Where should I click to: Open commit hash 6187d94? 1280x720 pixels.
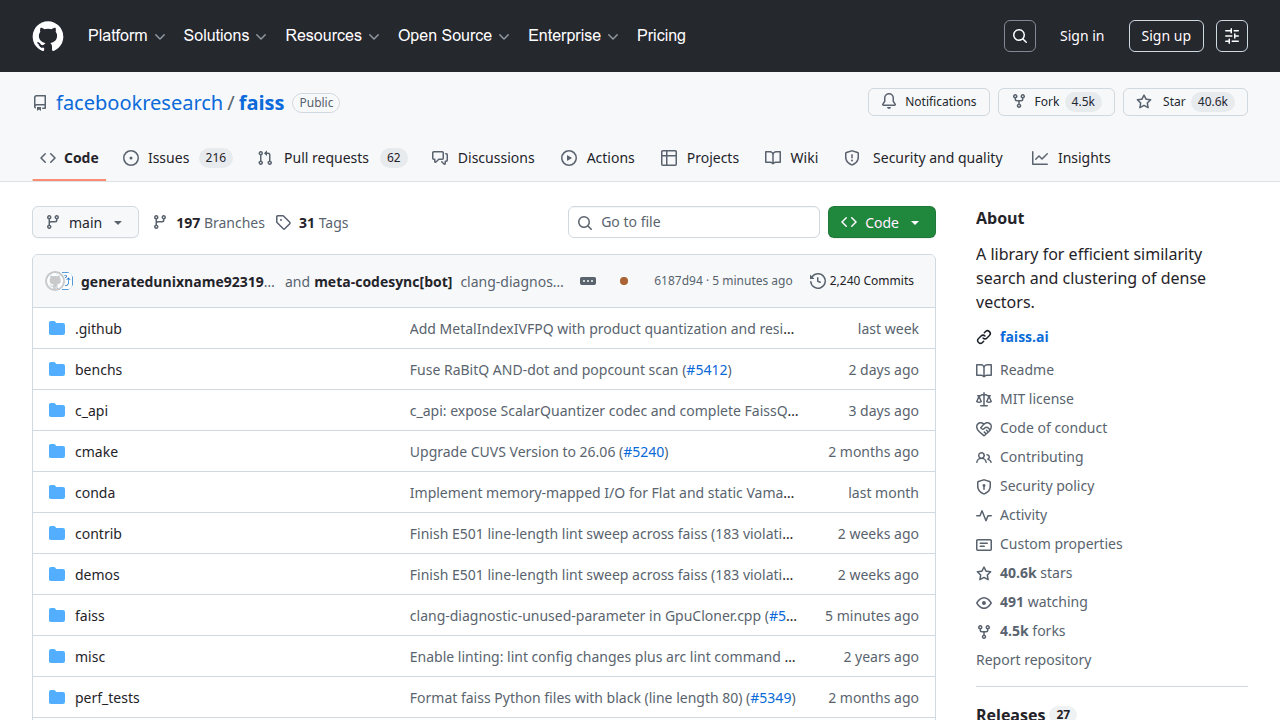click(679, 281)
